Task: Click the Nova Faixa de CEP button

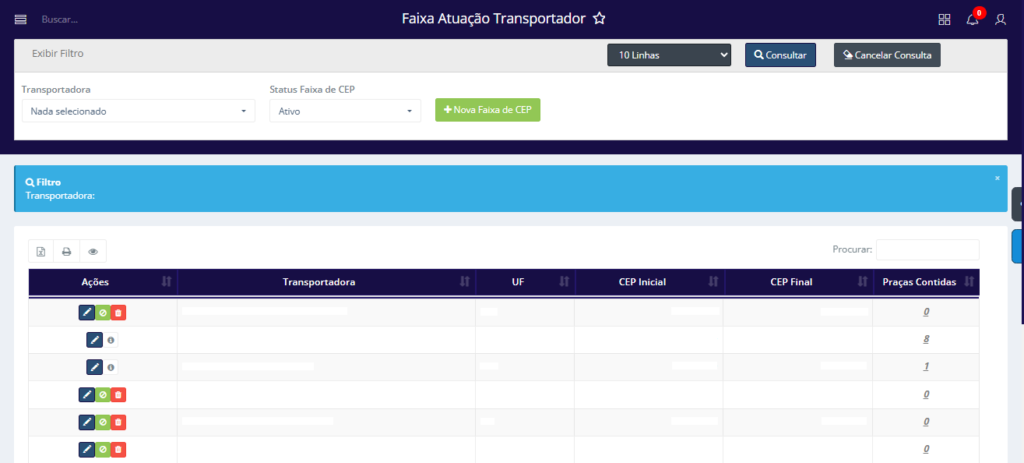Action: point(488,110)
